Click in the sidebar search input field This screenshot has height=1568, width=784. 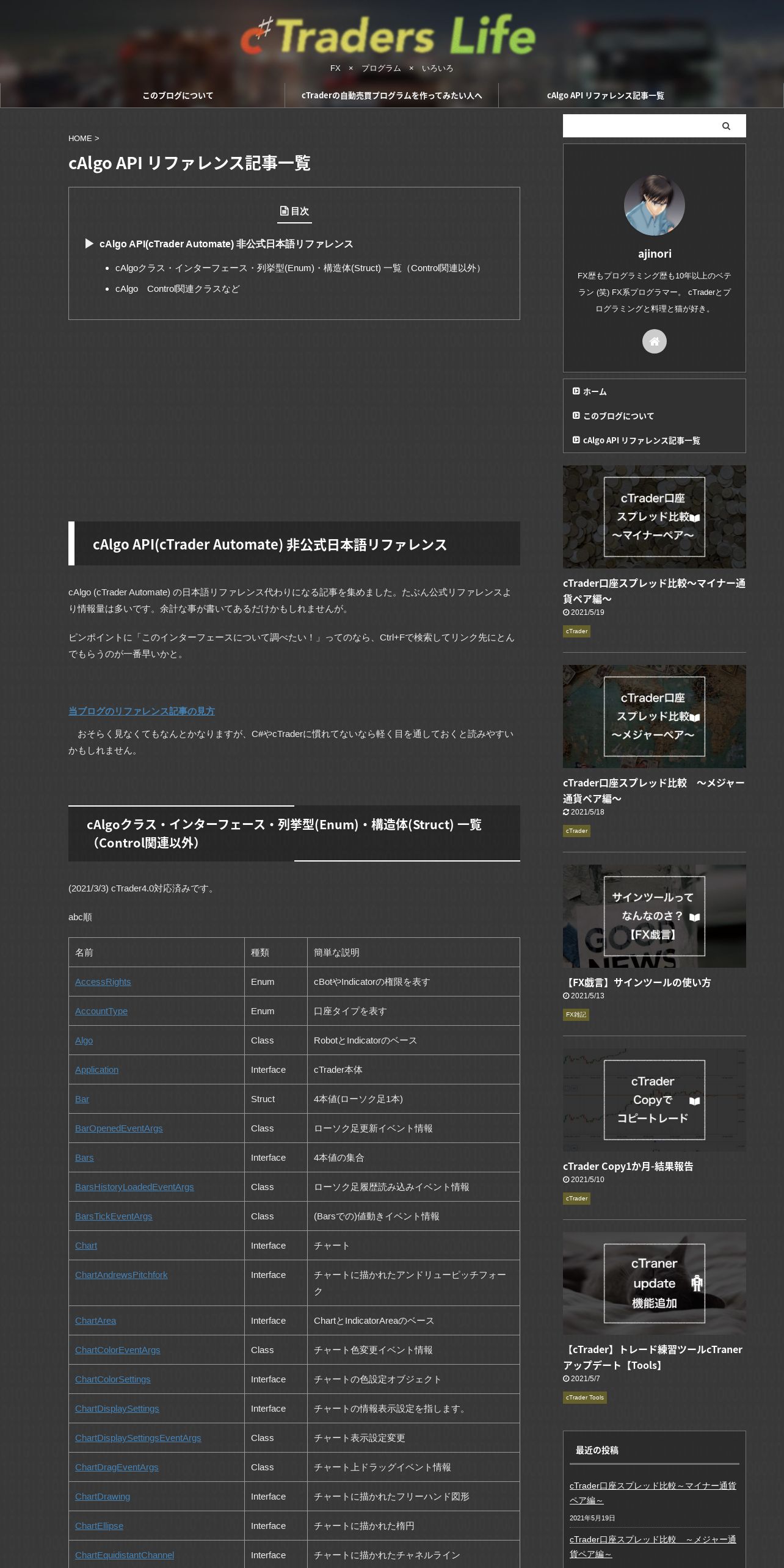point(637,126)
